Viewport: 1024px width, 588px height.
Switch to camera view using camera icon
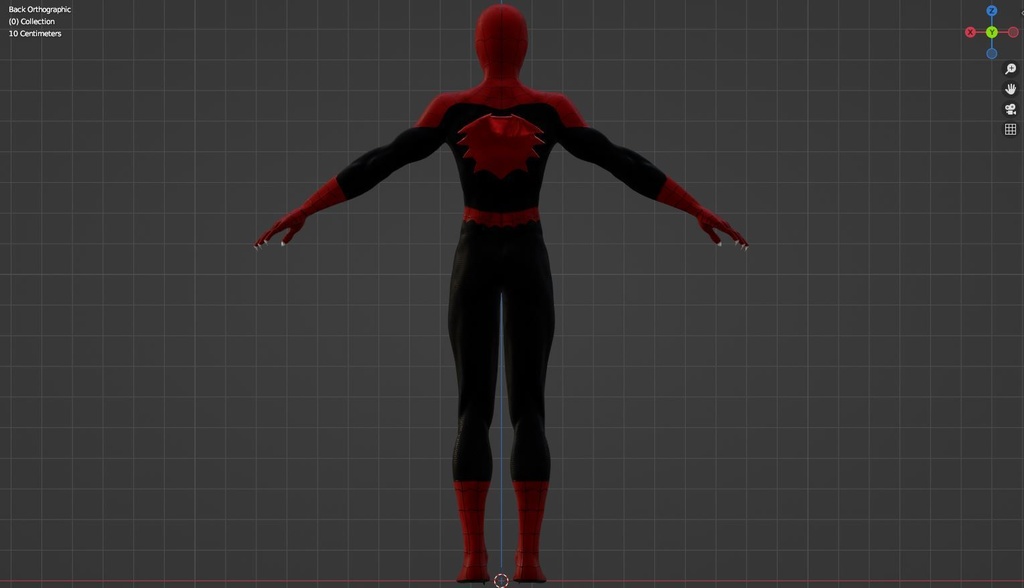pyautogui.click(x=1009, y=108)
